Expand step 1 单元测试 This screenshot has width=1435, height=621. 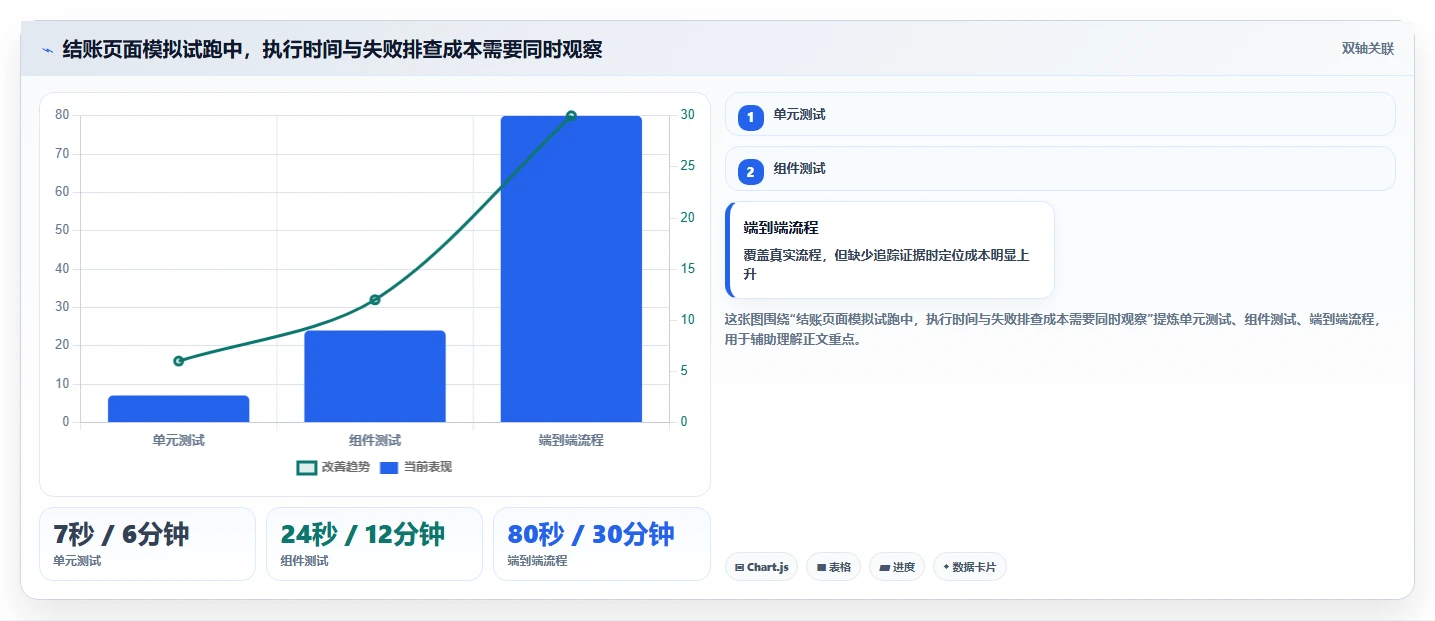(x=1060, y=114)
